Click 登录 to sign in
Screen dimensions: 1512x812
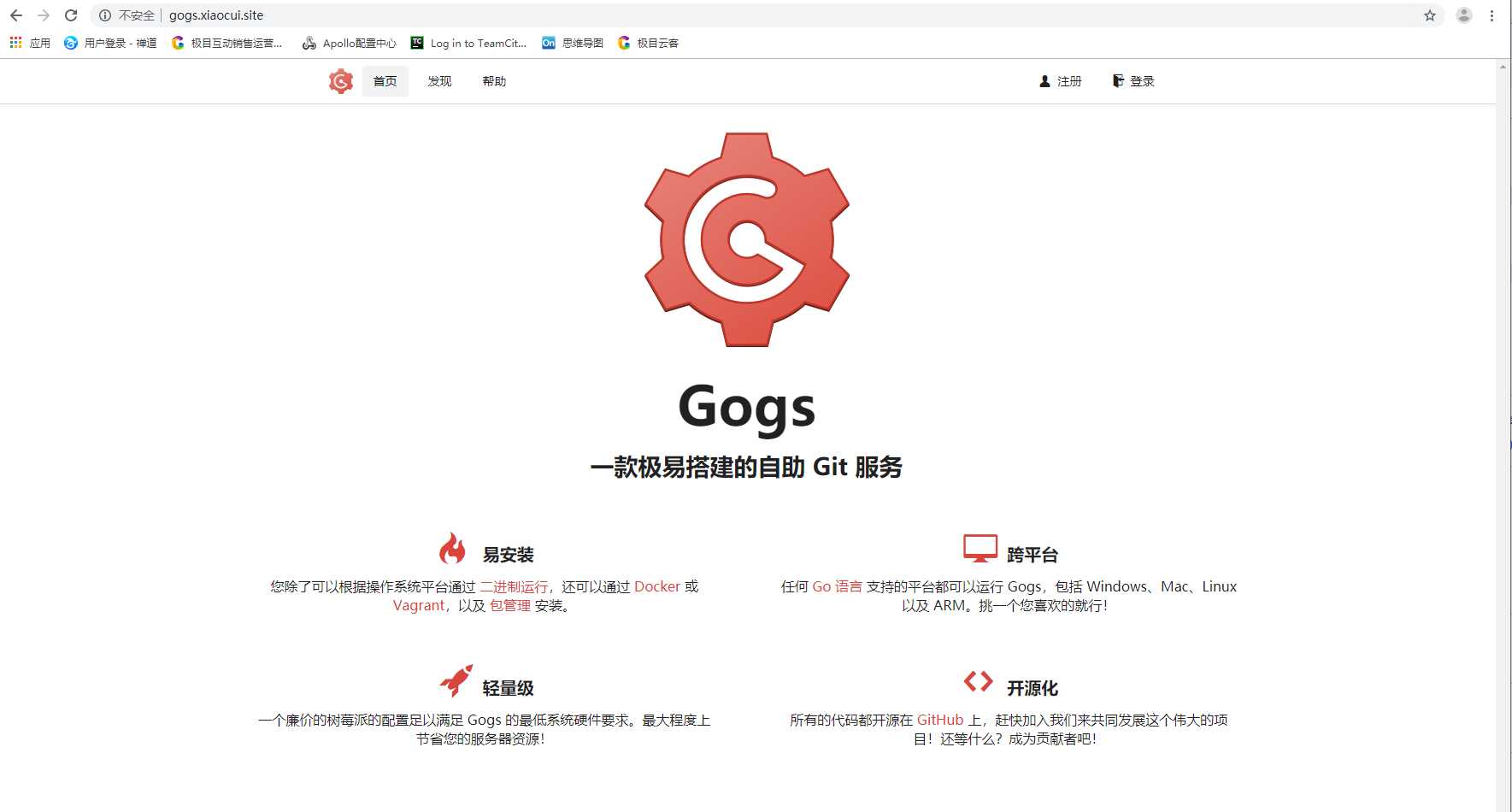click(1133, 81)
